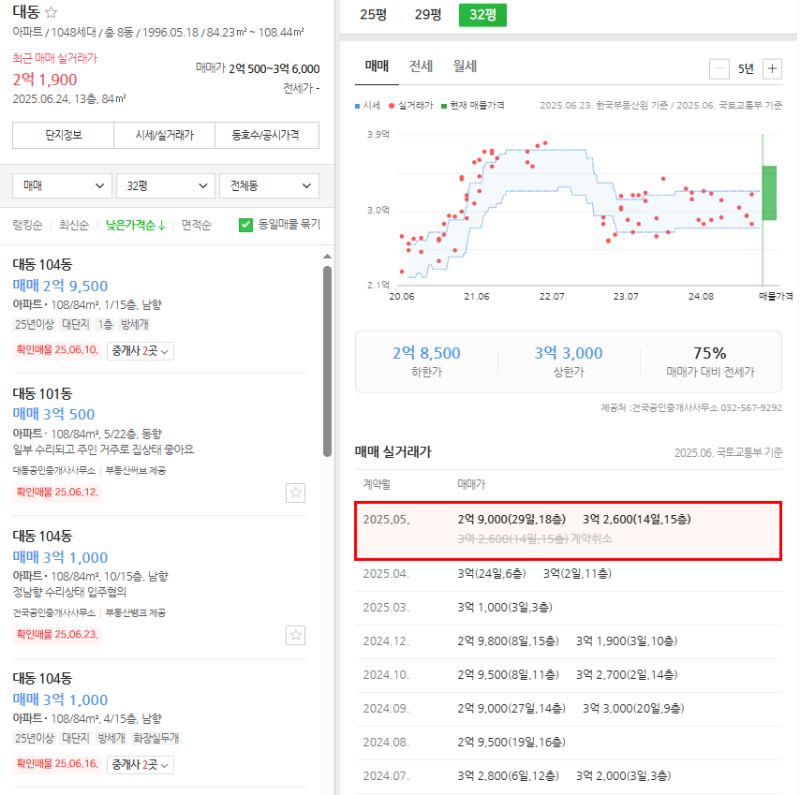Click the green 현재 매물가격 legend marker
The image size is (800, 795).
[x=444, y=105]
